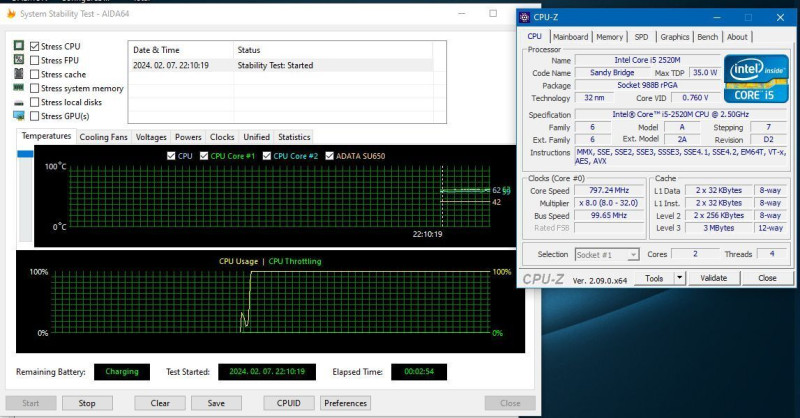Screen dimensions: 800x418
Task: Click the AIDA64 flame icon in title bar
Action: [11, 13]
